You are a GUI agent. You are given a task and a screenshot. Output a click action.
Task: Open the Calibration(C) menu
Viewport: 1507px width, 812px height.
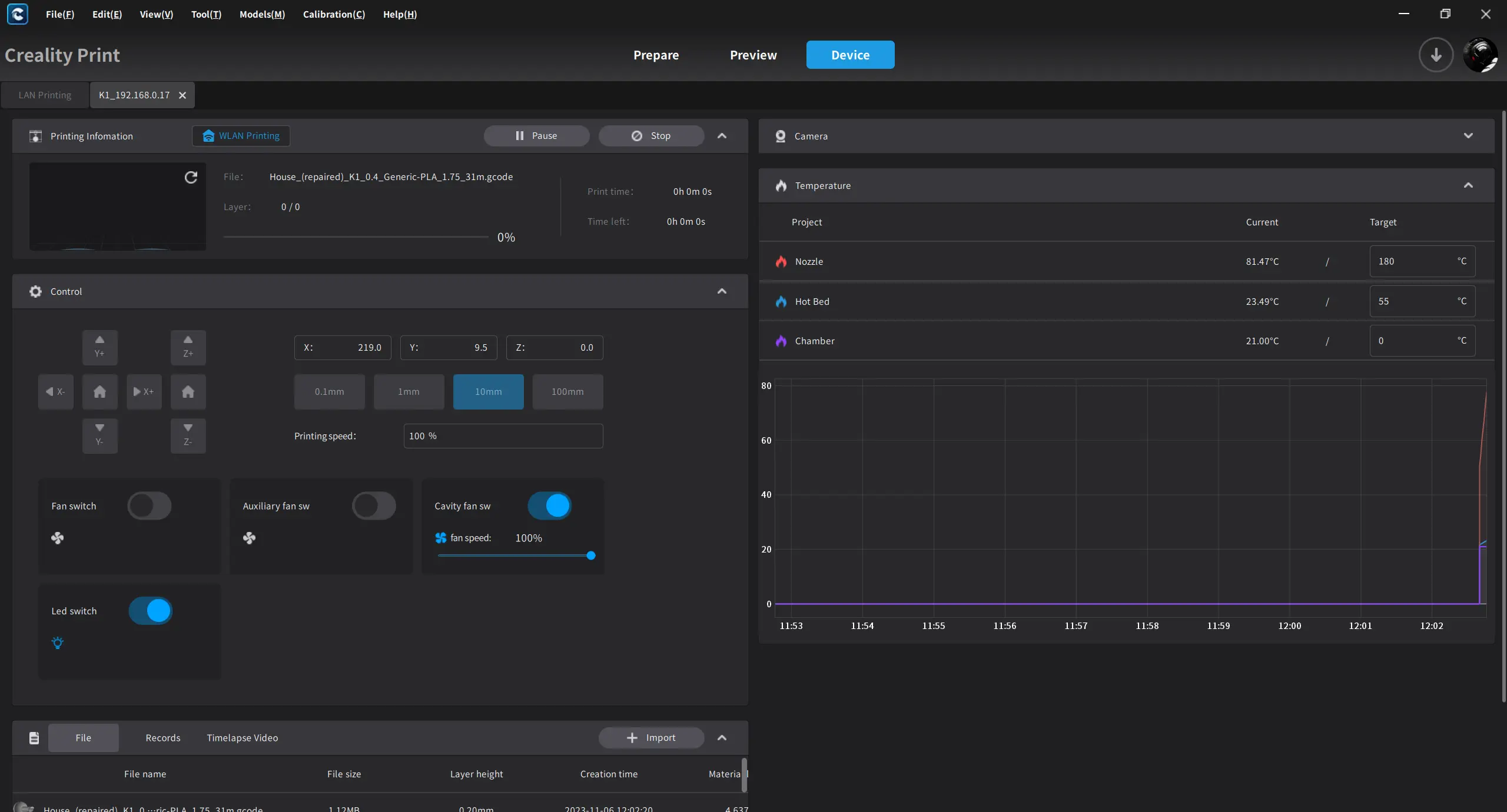334,14
